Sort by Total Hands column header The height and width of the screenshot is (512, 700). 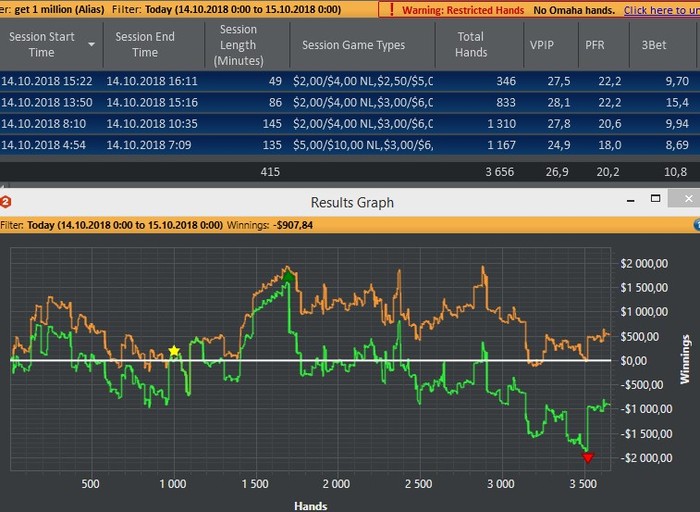pyautogui.click(x=471, y=45)
